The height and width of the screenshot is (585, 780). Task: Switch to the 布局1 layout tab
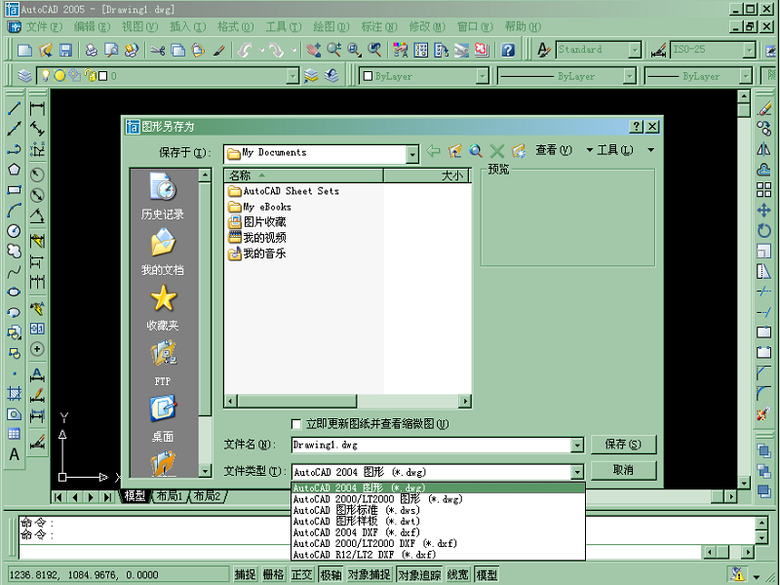point(168,496)
